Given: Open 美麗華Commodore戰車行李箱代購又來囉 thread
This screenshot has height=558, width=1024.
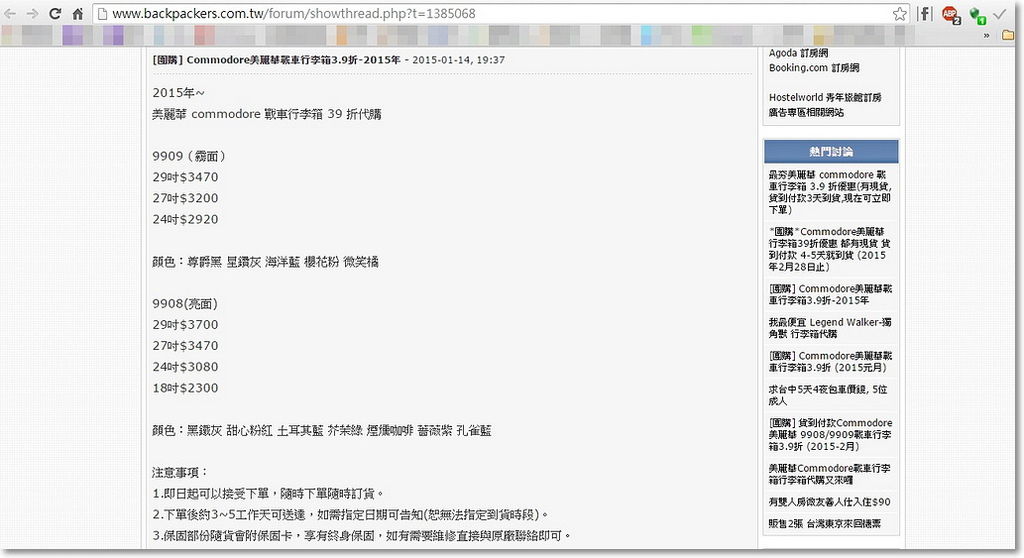Looking at the screenshot, I should 829,474.
